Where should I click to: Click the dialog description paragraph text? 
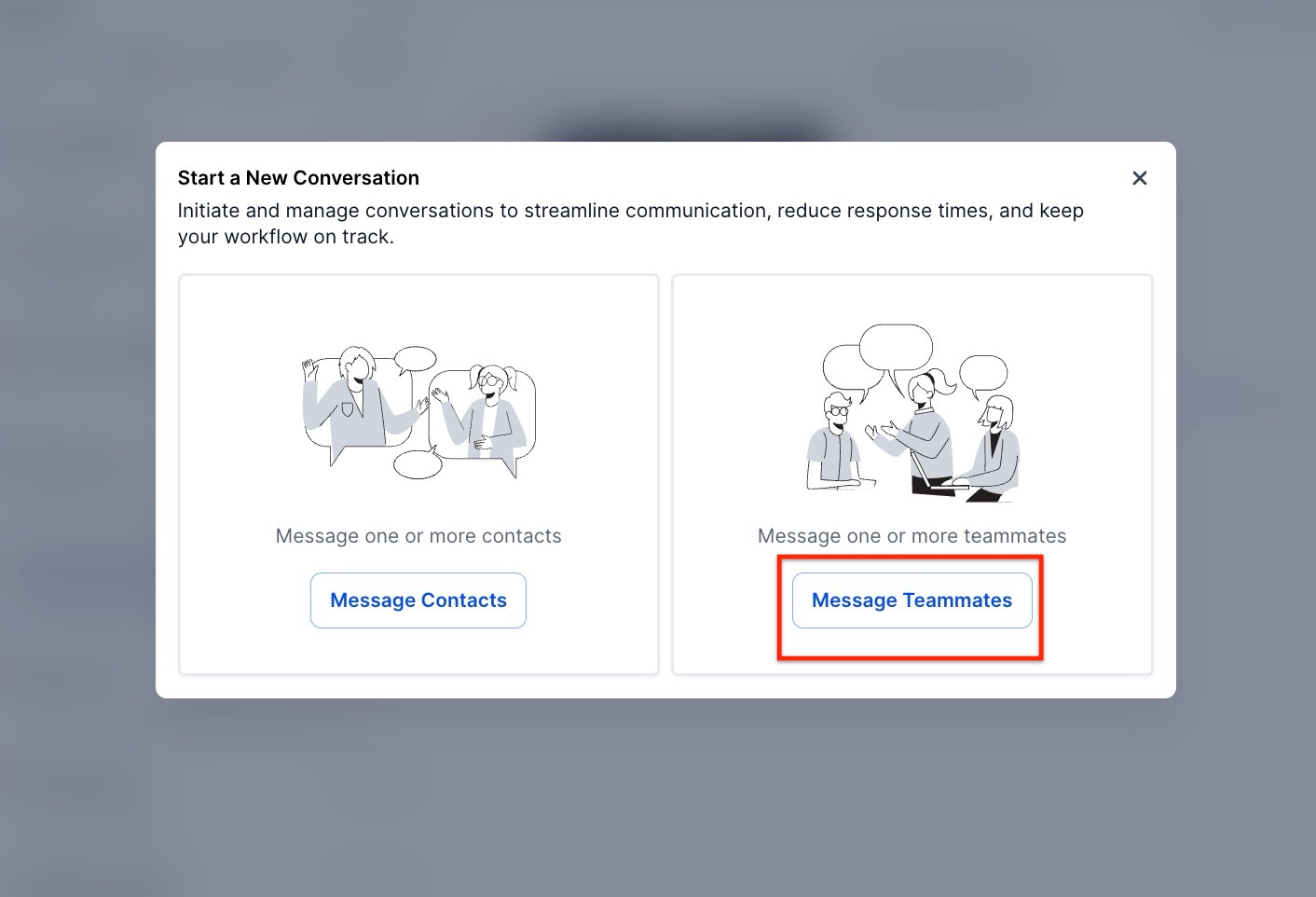[x=630, y=224]
